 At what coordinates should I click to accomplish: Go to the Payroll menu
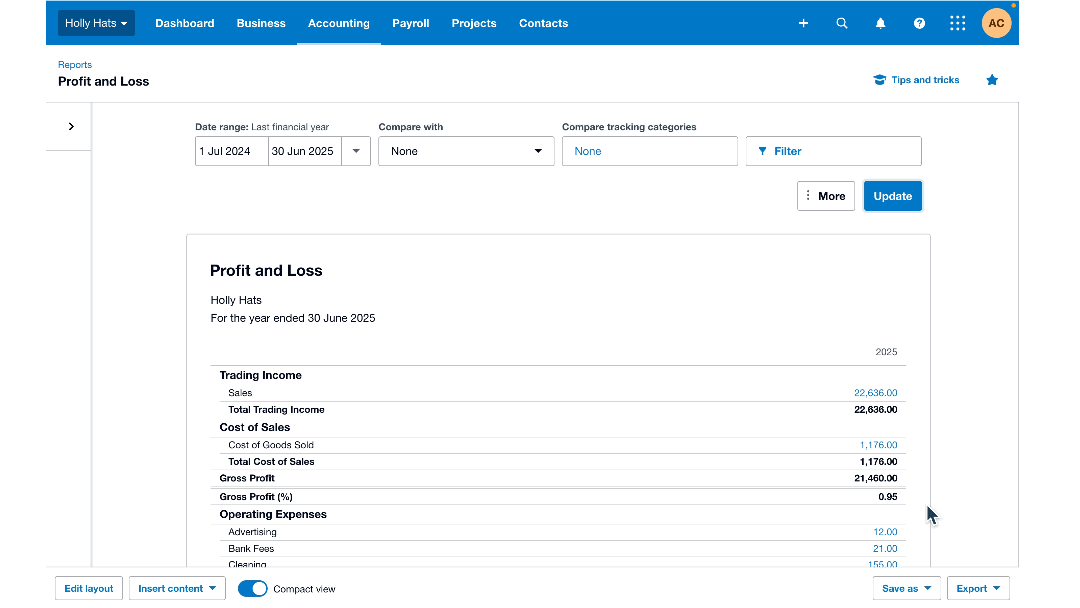pyautogui.click(x=410, y=23)
